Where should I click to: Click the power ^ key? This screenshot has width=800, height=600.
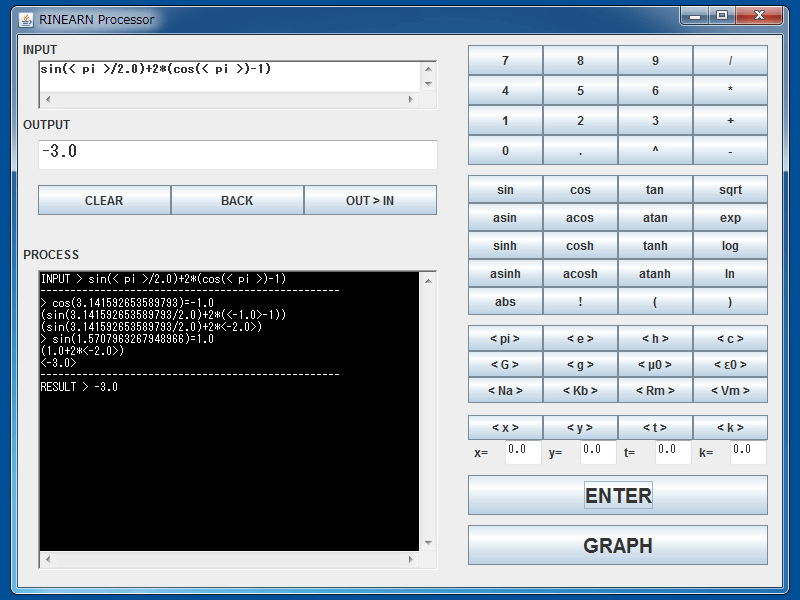(x=655, y=151)
